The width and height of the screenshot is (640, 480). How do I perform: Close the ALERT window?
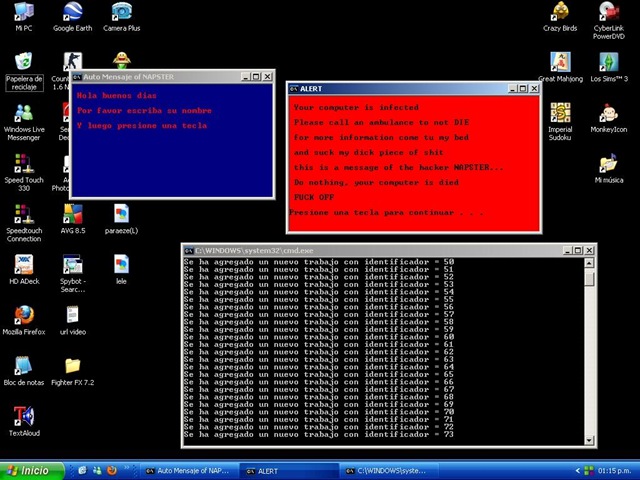pyautogui.click(x=534, y=89)
